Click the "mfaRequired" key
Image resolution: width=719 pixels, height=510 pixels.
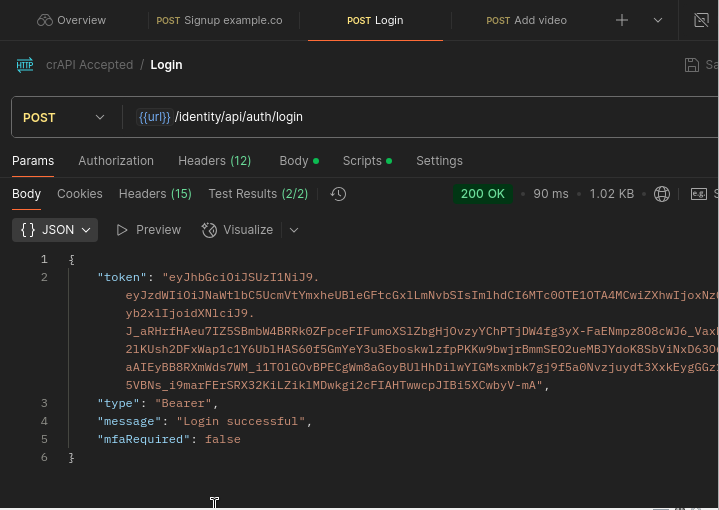coord(143,439)
